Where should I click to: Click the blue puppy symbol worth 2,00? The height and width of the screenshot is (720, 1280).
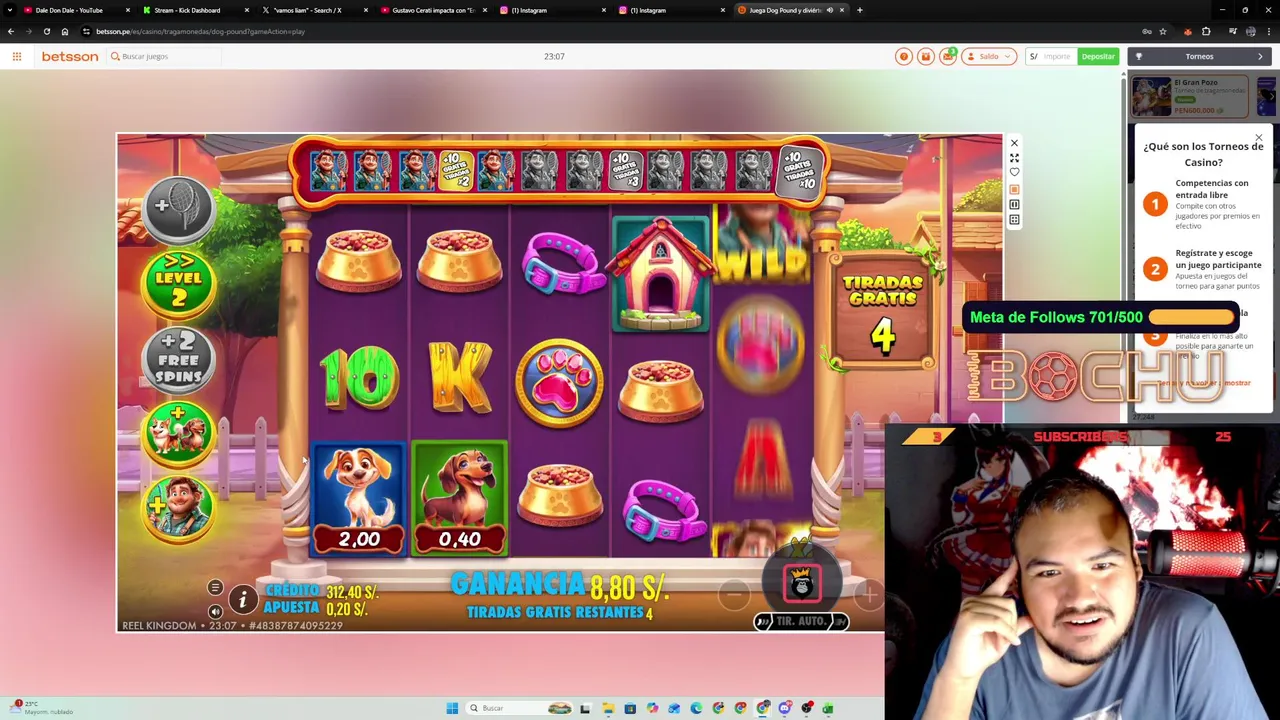pos(359,499)
